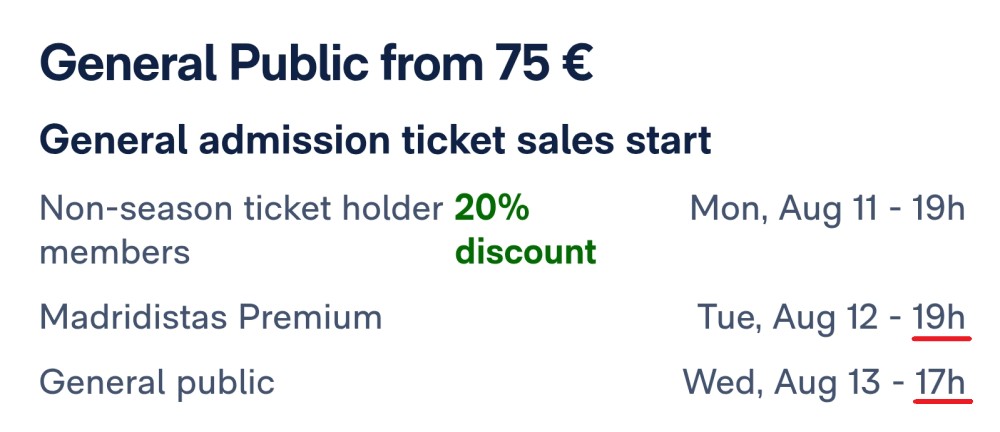Select the Mon, Aug 11 - 19h date
This screenshot has width=1000, height=432.
(827, 209)
